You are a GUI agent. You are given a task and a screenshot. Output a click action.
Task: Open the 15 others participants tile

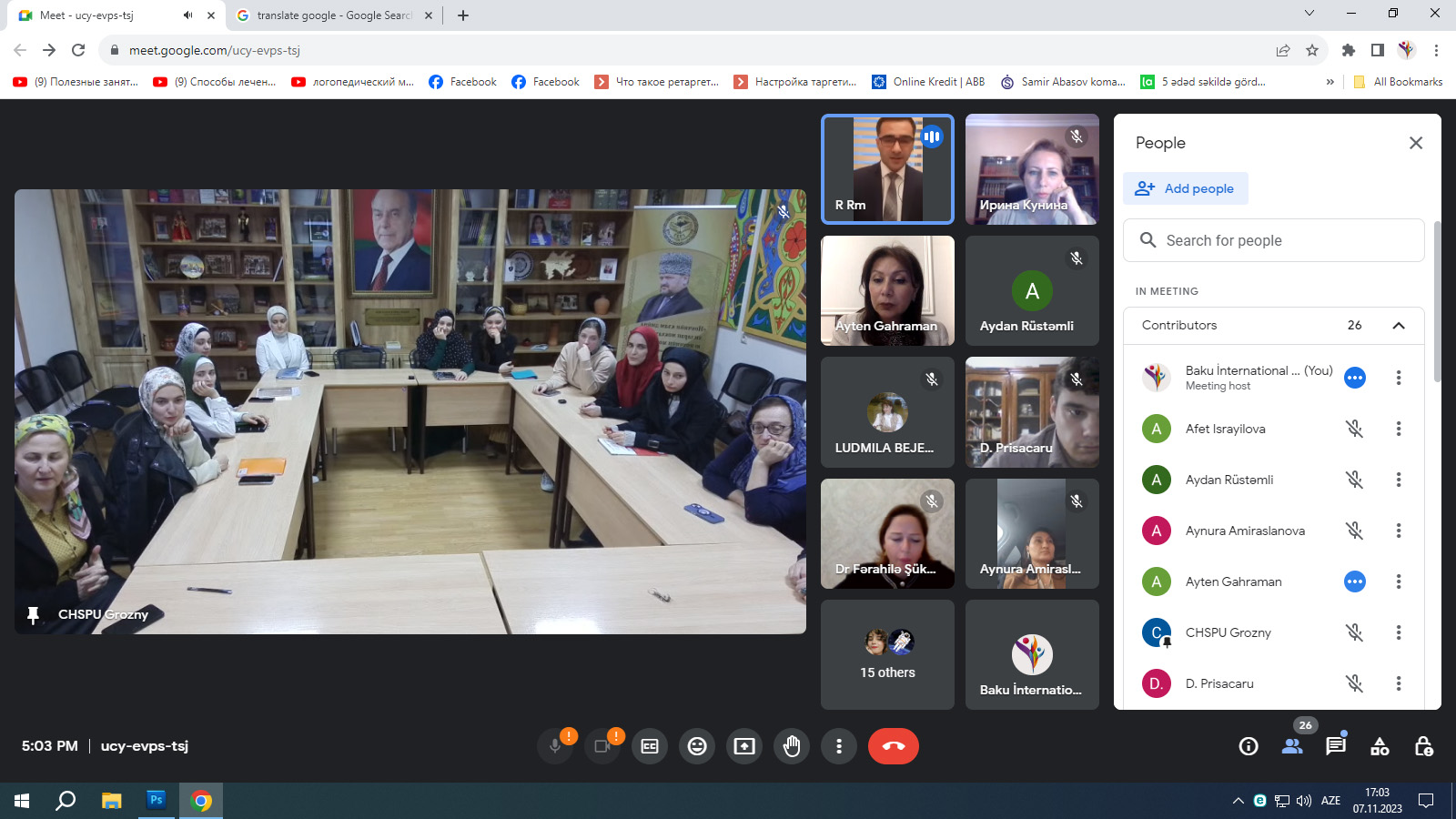(887, 654)
